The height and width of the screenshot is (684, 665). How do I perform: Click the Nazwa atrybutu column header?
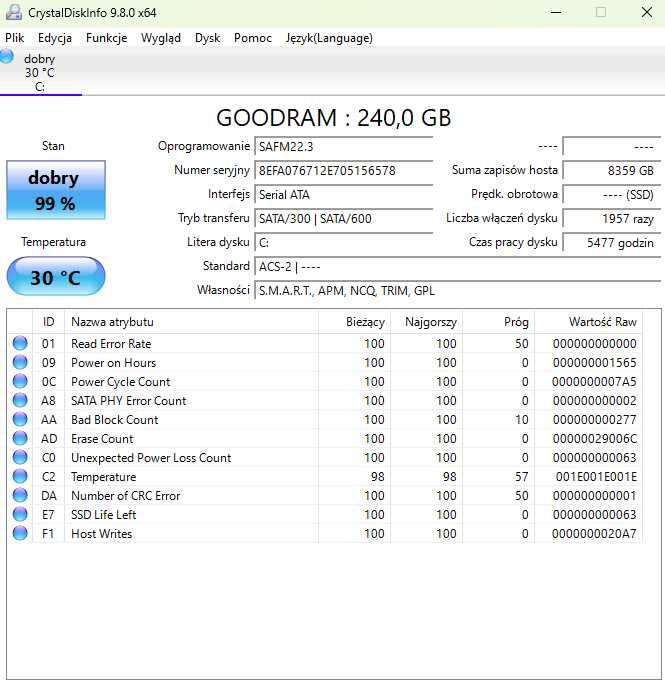point(191,322)
